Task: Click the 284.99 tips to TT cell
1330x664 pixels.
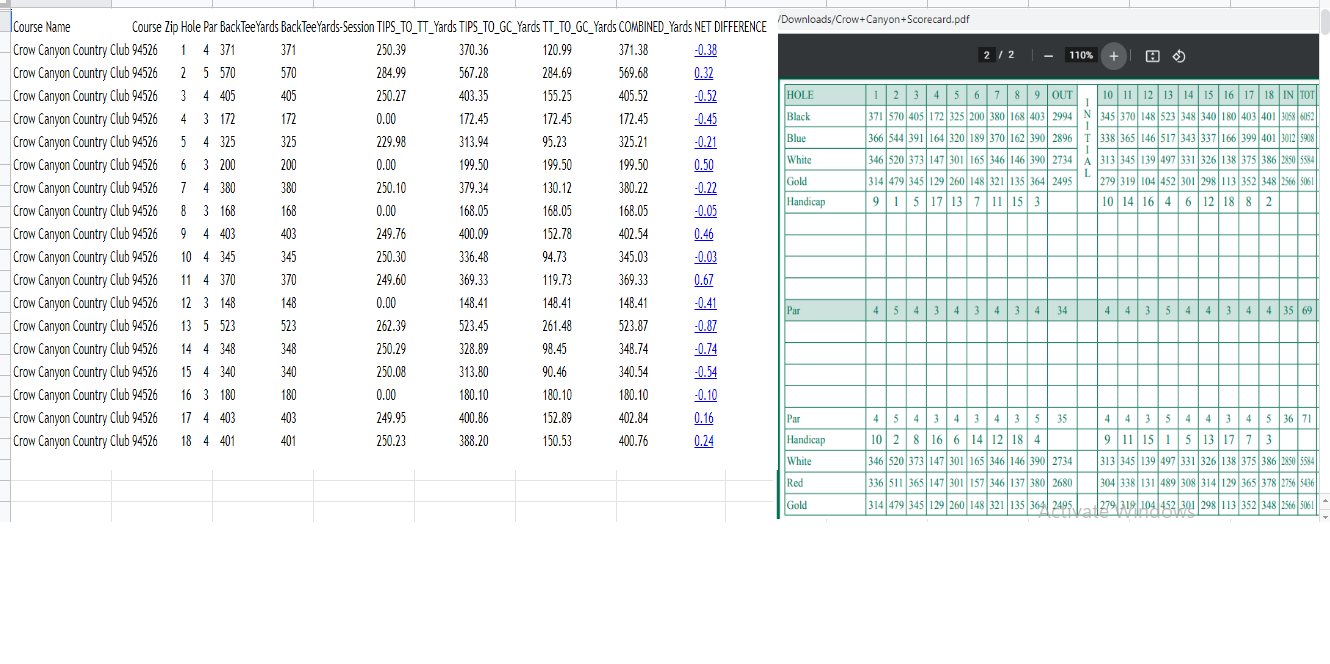Action: [392, 73]
